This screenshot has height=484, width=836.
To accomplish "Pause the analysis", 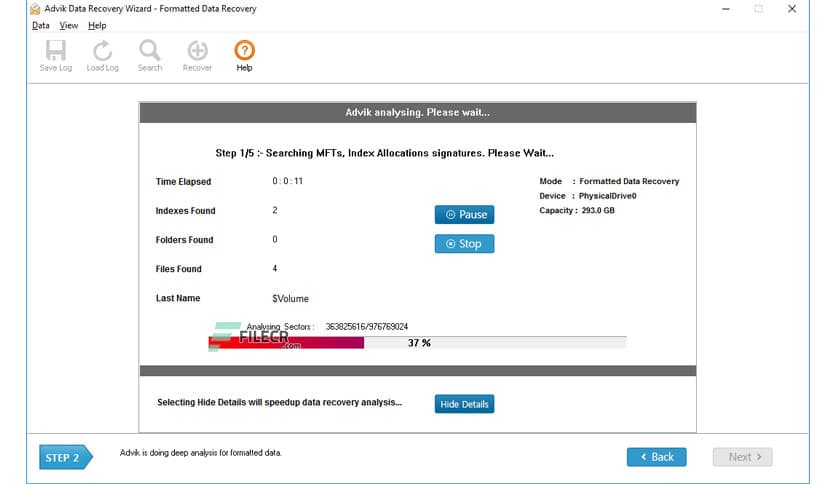I will (464, 214).
